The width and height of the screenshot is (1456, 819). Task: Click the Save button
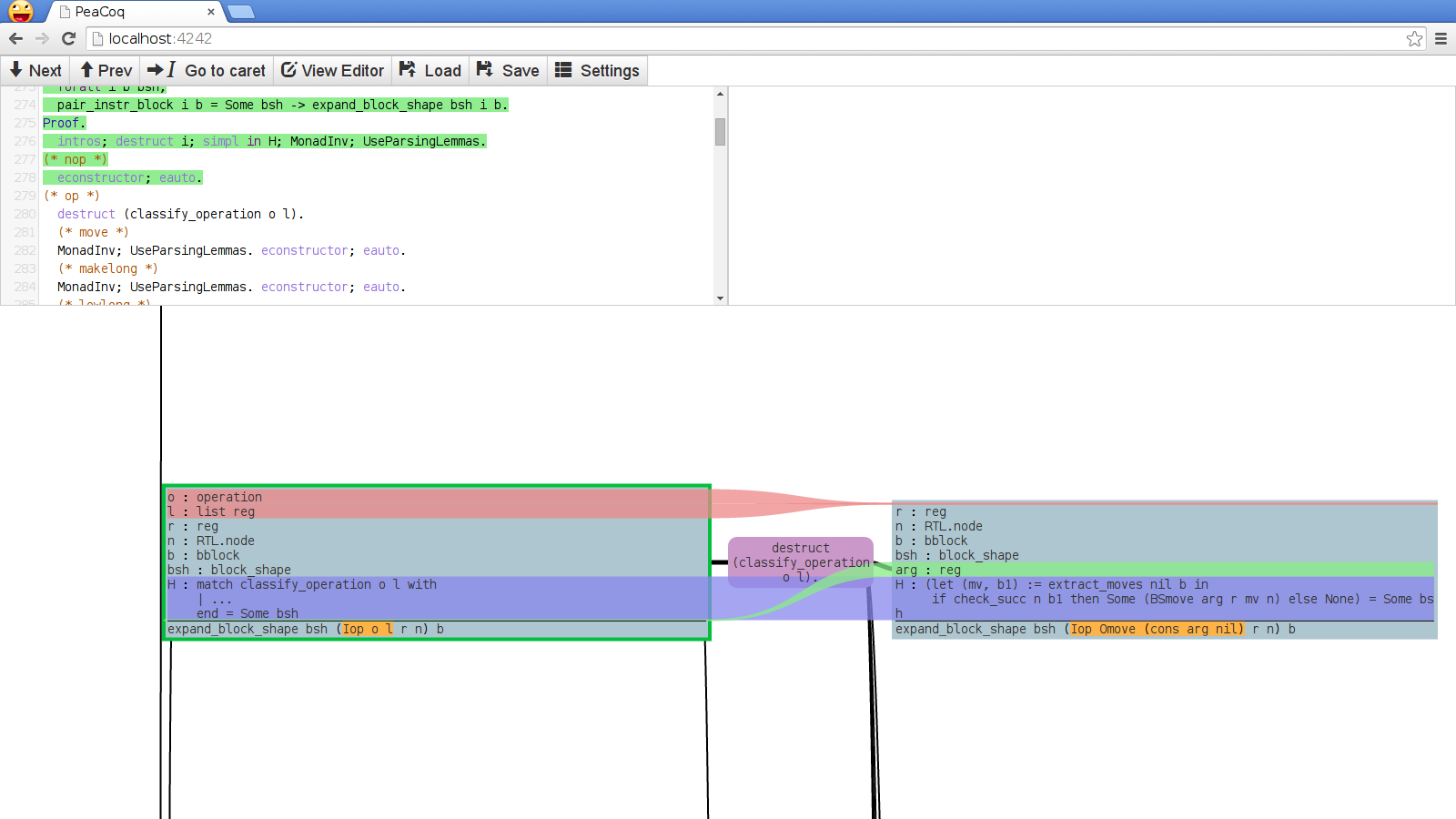(x=508, y=70)
